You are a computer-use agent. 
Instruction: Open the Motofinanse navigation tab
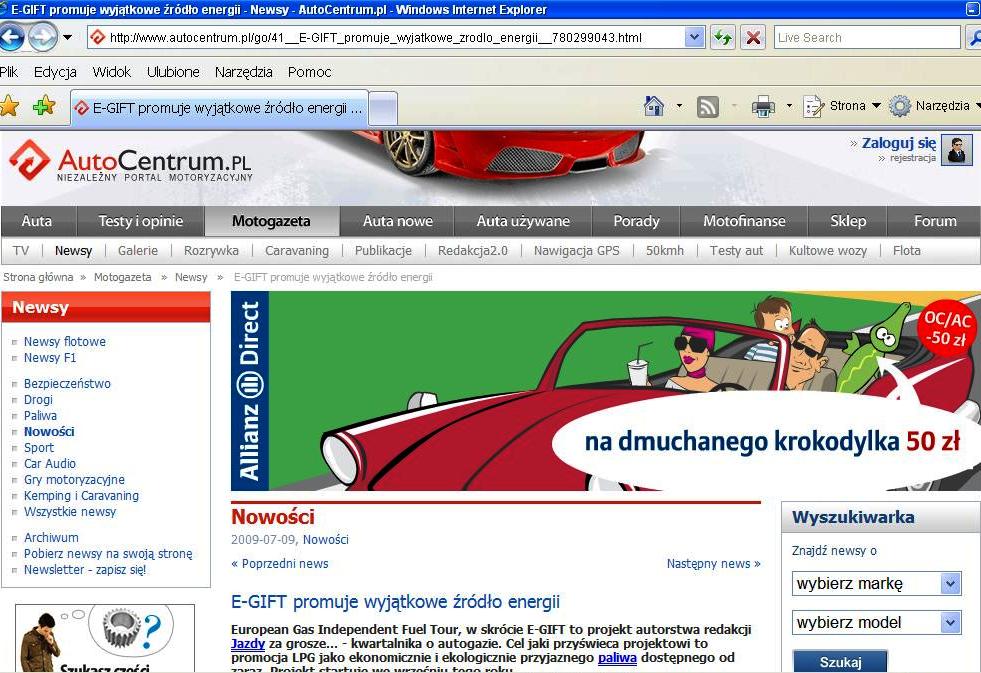[745, 221]
